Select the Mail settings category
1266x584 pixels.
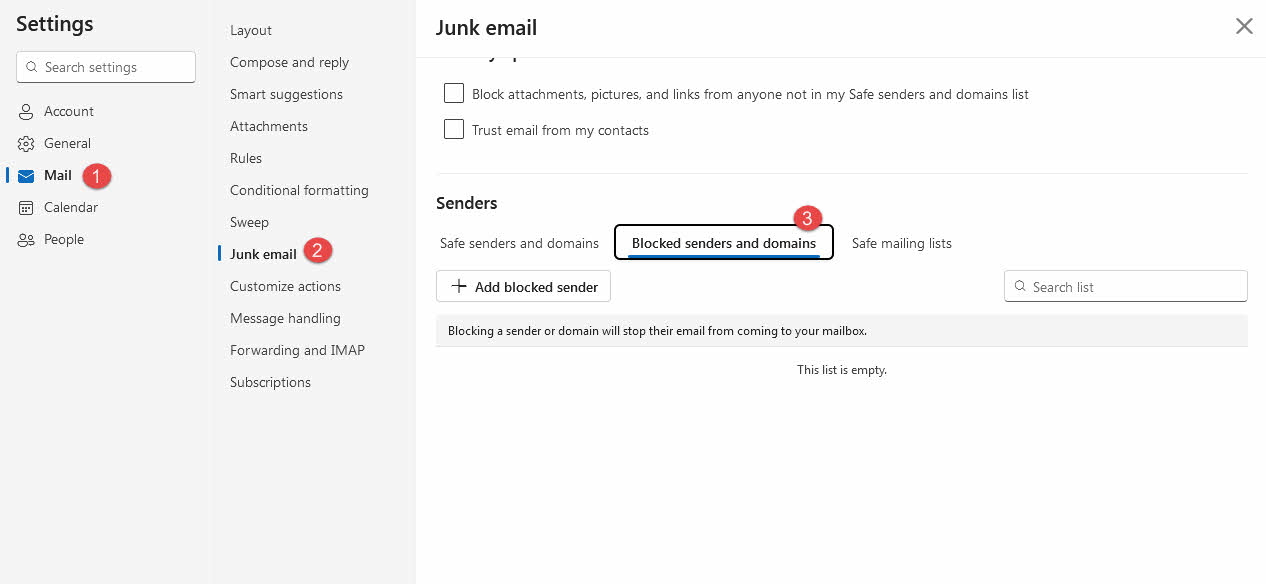coord(58,175)
